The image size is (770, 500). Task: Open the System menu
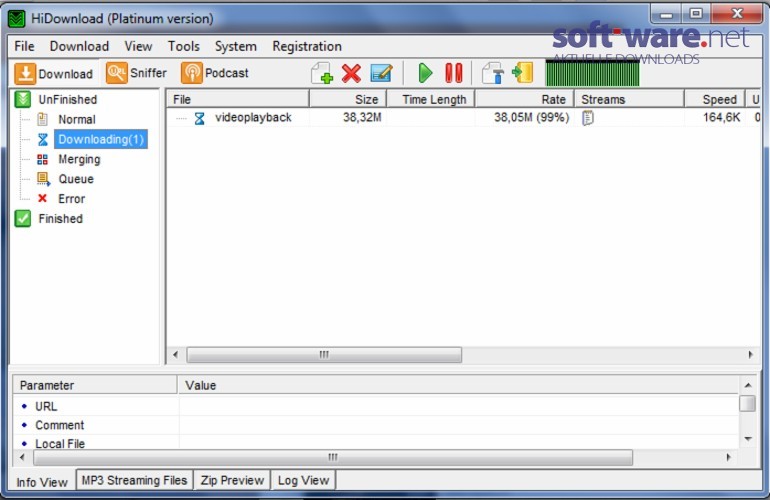click(236, 46)
